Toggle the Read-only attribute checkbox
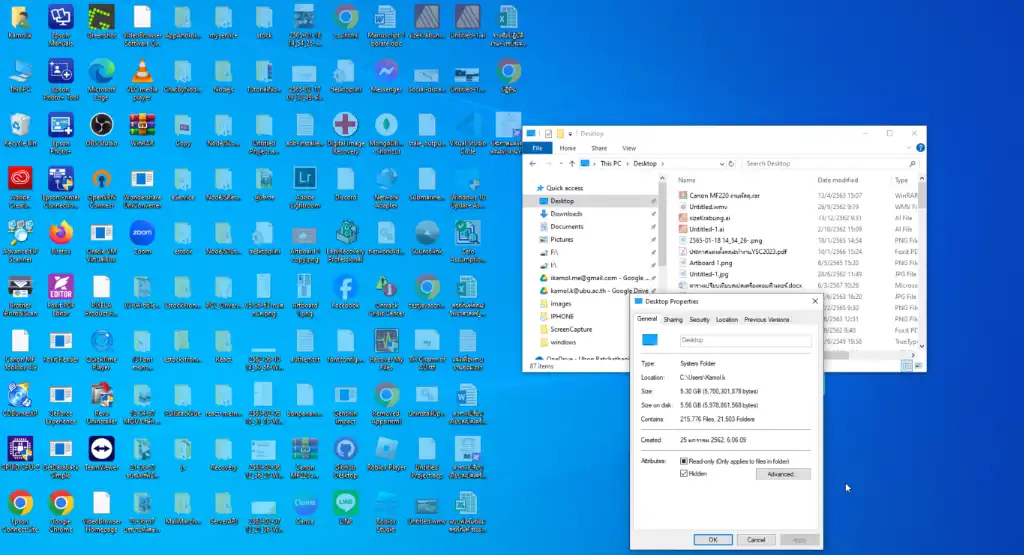The width and height of the screenshot is (1024, 555). click(x=684, y=461)
